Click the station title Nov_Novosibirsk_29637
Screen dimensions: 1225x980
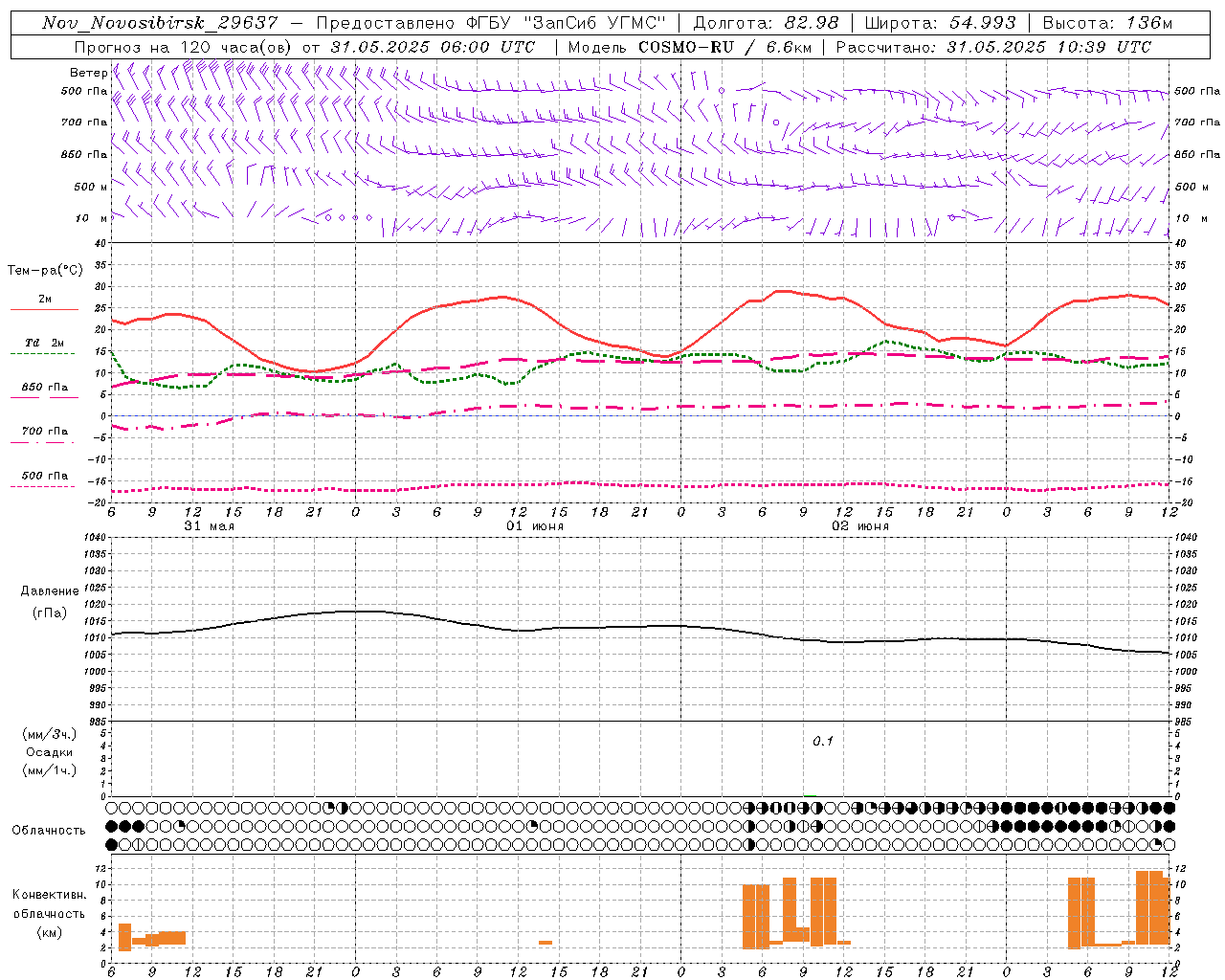160,23
